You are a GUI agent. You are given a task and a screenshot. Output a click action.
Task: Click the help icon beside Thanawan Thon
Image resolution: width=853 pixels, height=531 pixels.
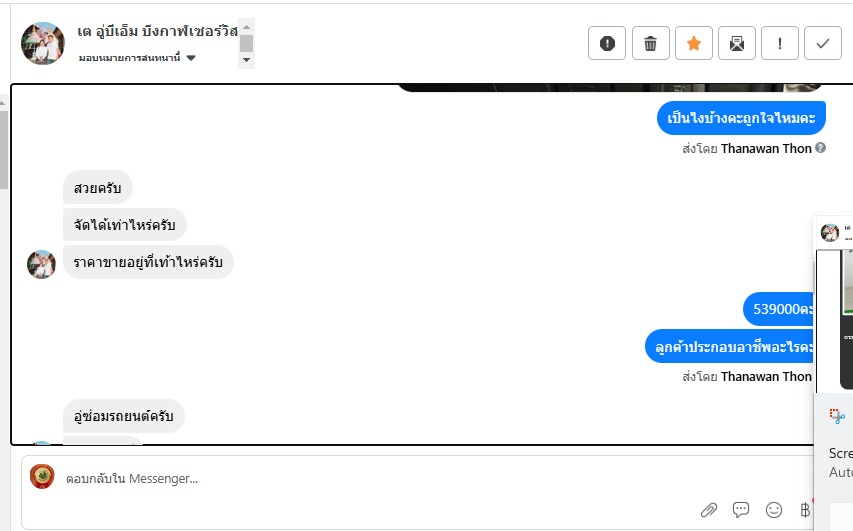[x=821, y=148]
